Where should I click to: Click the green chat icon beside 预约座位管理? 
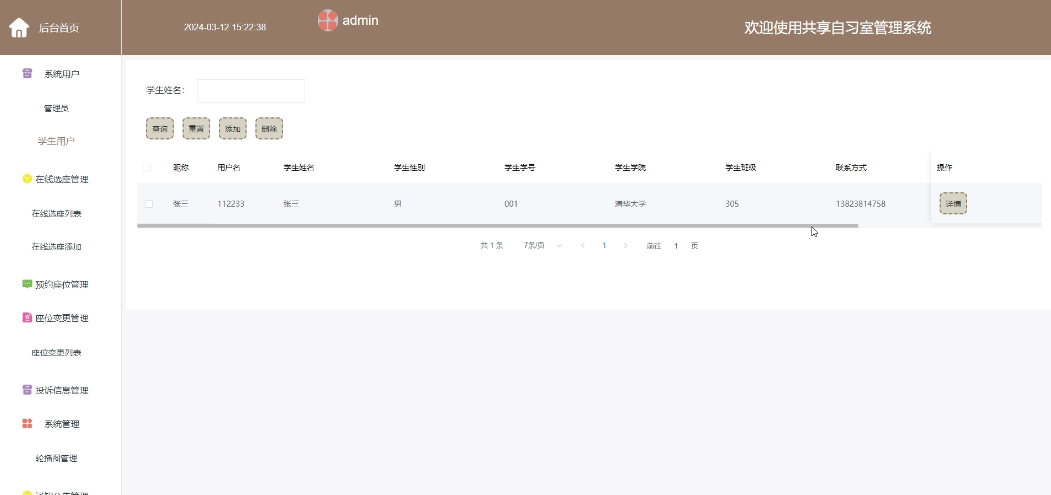coord(27,284)
